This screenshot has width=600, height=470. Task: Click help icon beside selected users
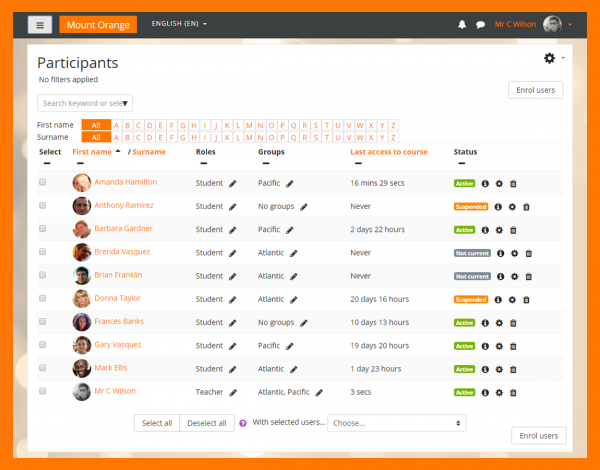[243, 423]
